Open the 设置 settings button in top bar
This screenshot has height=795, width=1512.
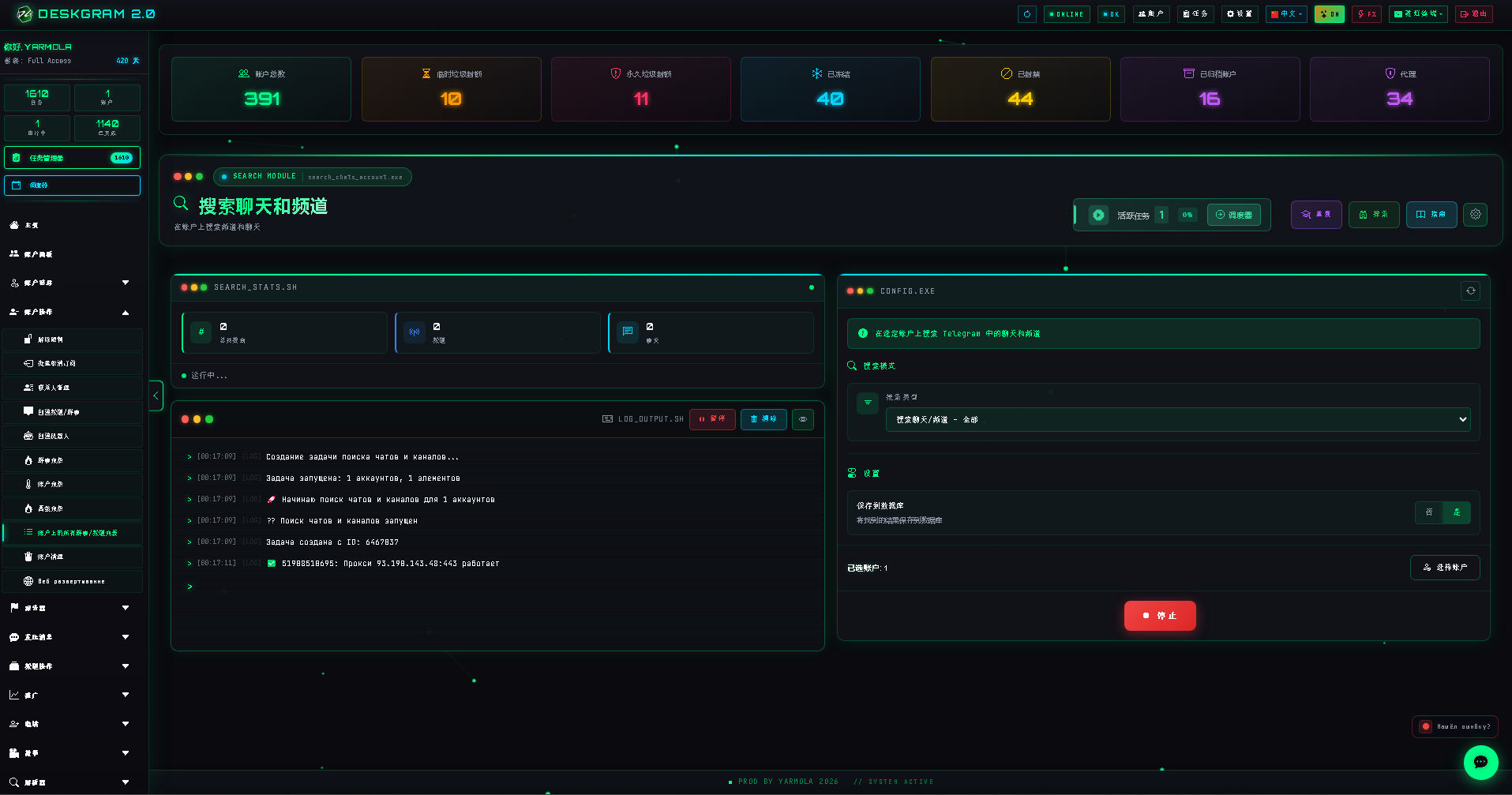tap(1240, 14)
